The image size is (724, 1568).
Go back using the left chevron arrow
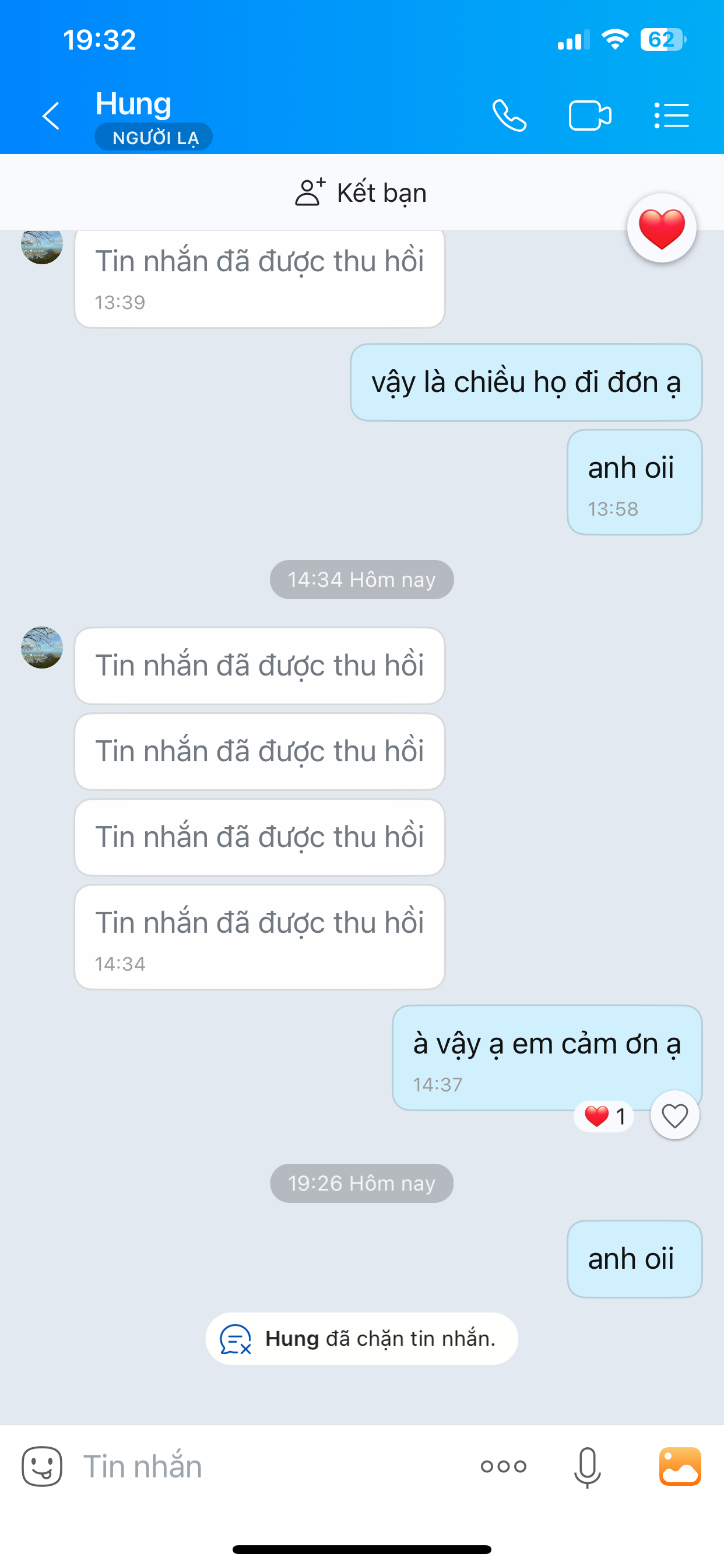51,116
